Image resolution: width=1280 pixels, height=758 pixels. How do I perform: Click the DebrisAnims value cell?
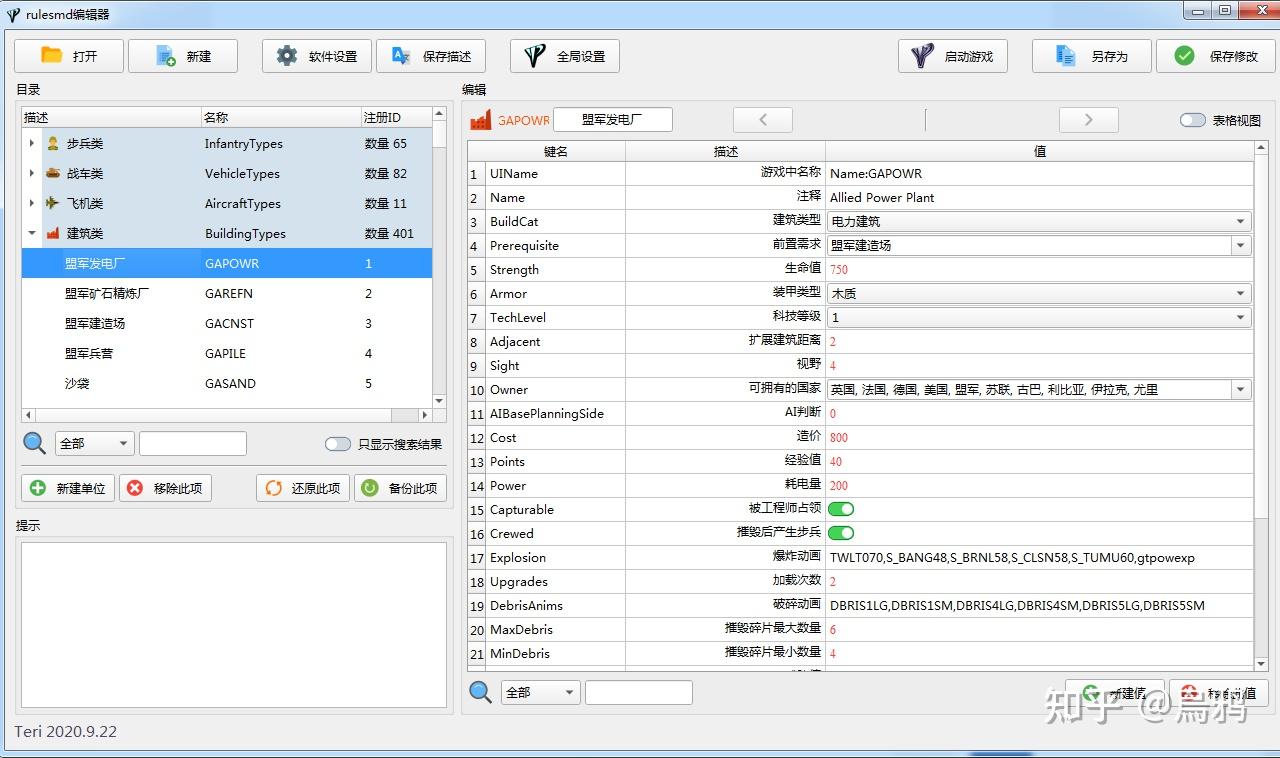[x=1039, y=605]
